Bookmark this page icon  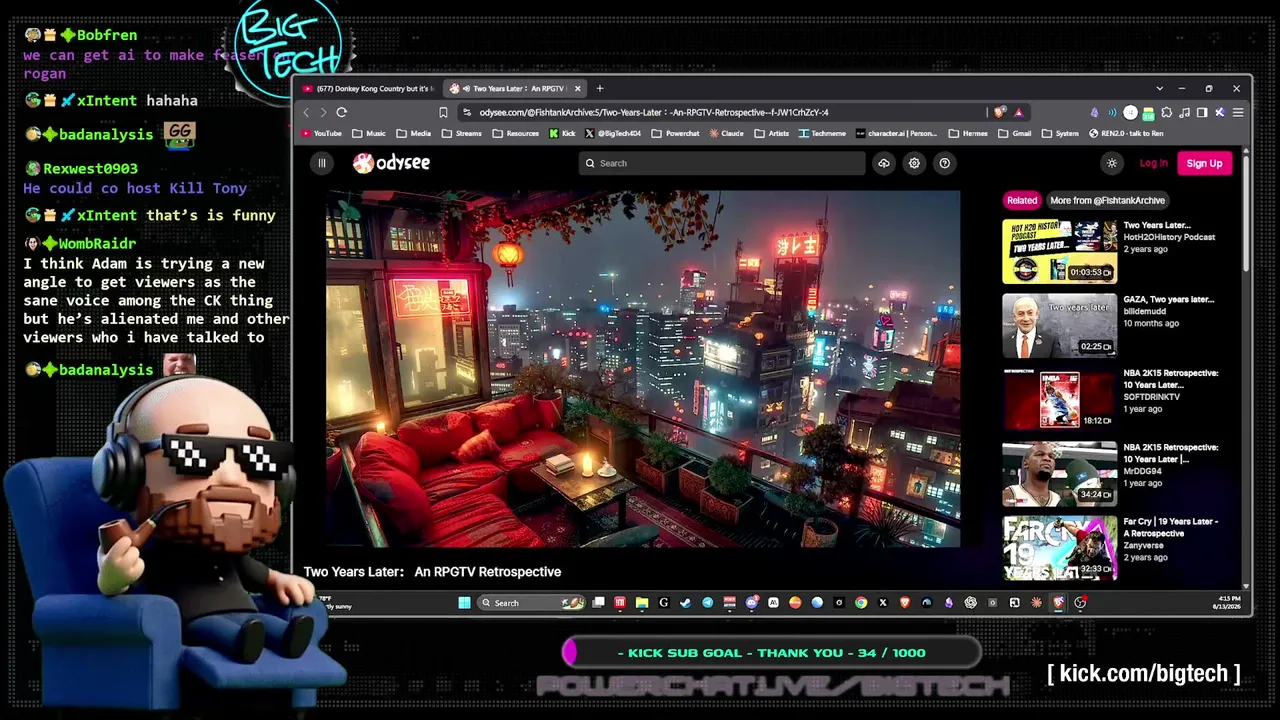pos(443,112)
